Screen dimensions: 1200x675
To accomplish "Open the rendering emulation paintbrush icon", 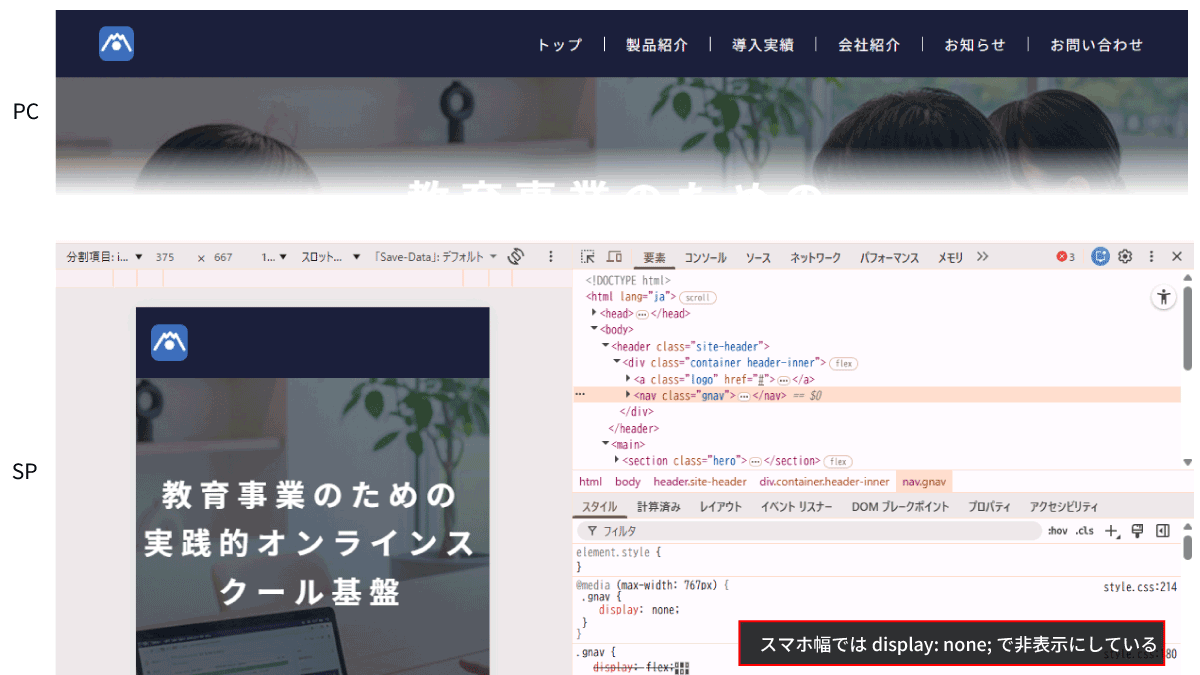I will tap(1137, 531).
